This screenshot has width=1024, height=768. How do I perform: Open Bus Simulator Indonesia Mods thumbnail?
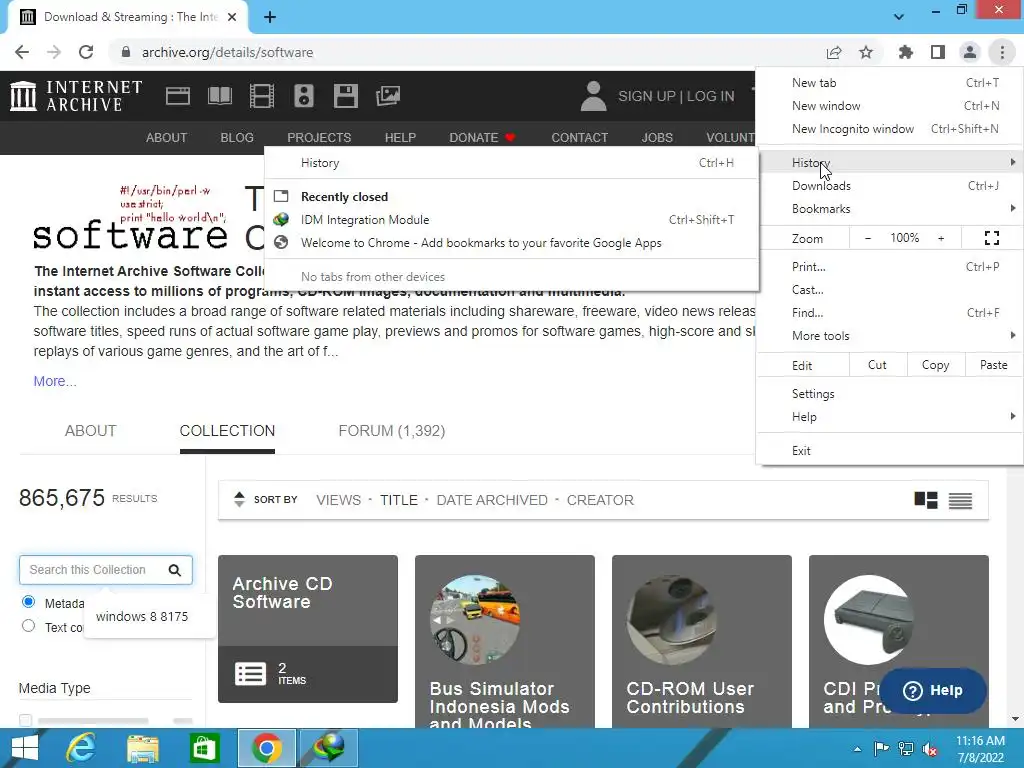[475, 620]
